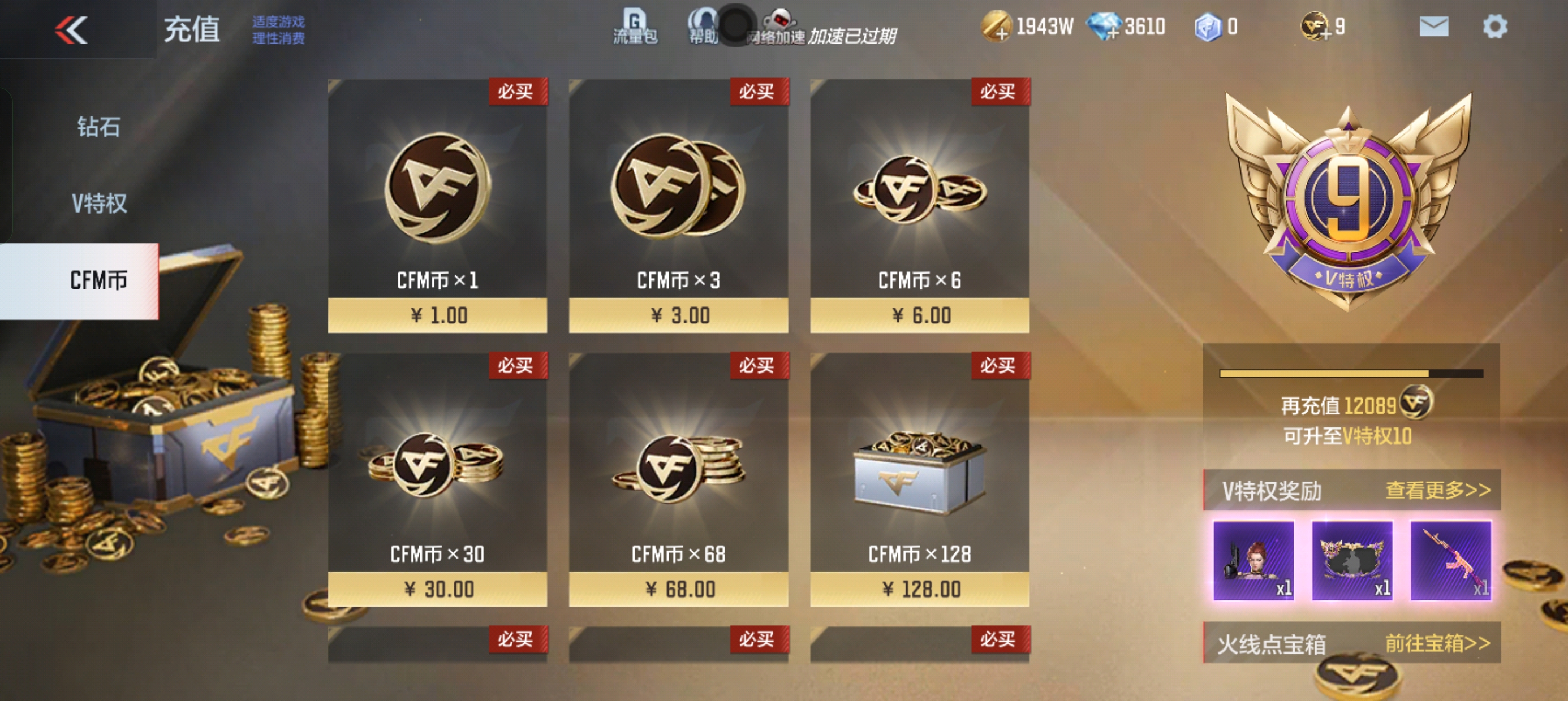Follow the 前往宝箱>> link
This screenshot has height=701, width=1568.
(1438, 643)
